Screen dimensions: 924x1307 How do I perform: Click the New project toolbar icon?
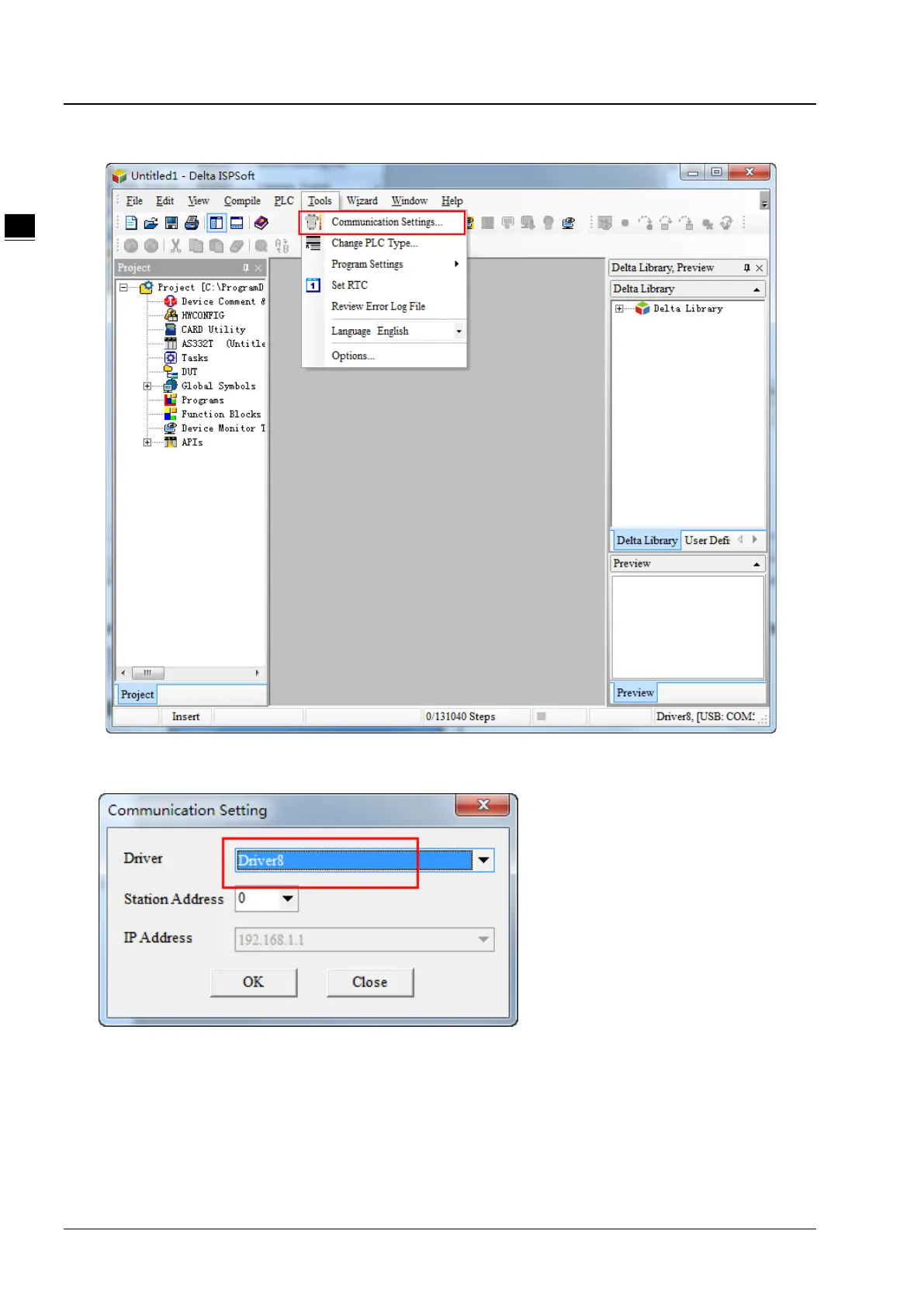[x=131, y=224]
